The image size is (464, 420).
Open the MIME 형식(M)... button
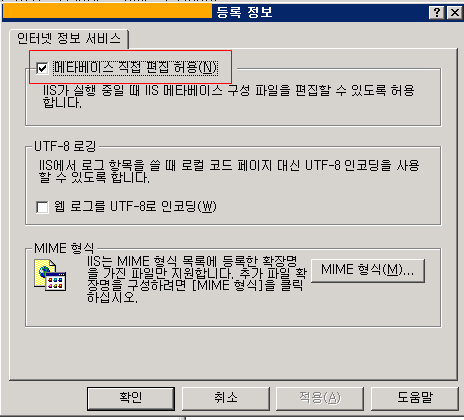point(368,270)
